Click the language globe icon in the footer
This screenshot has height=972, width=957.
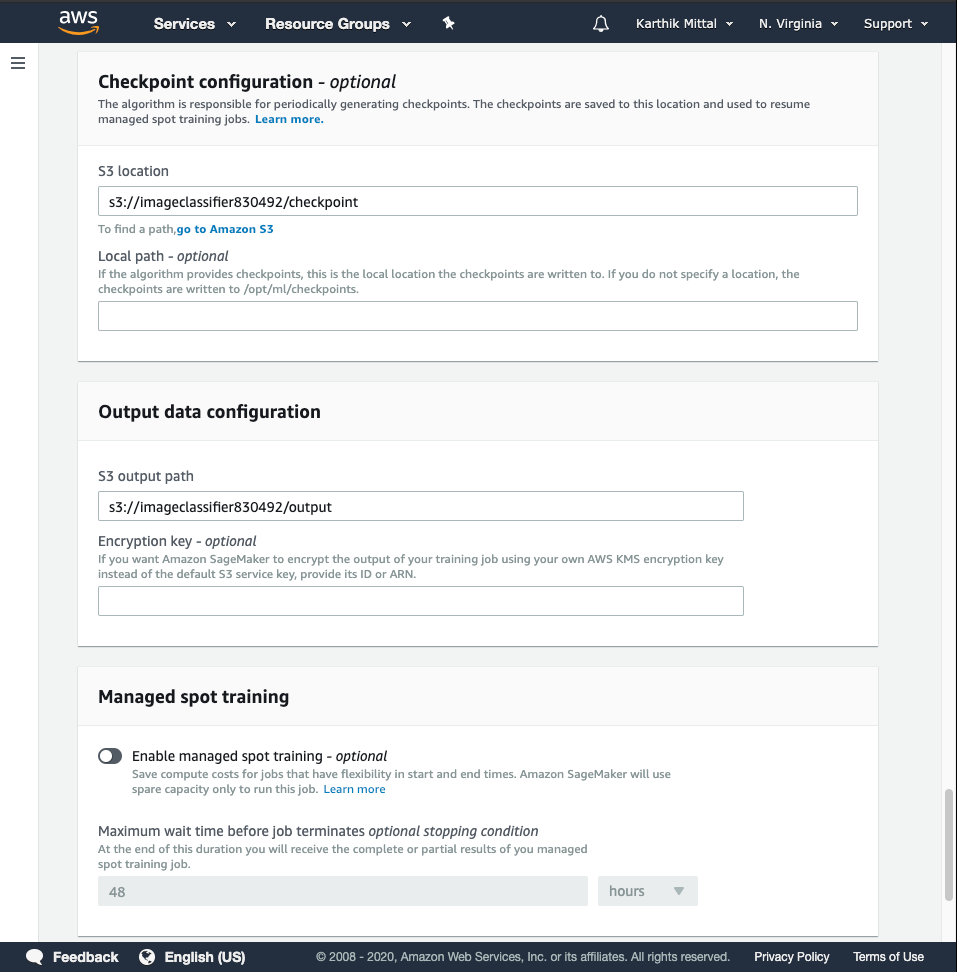148,956
